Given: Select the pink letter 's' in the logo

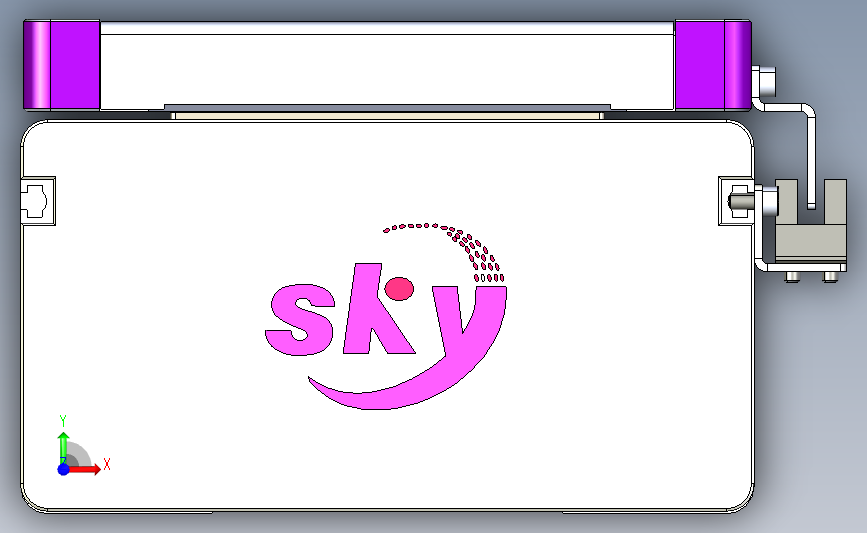Looking at the screenshot, I should 300,320.
